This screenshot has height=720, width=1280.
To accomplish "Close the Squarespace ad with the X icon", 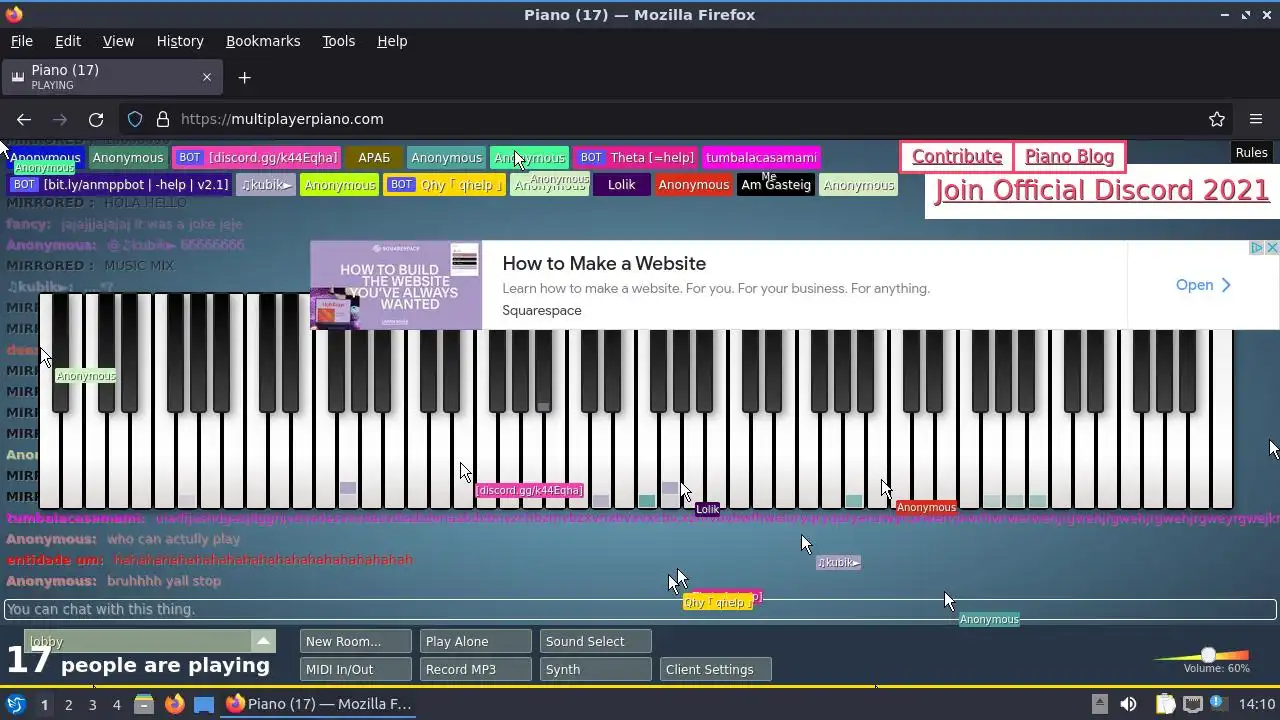I will tap(1272, 247).
